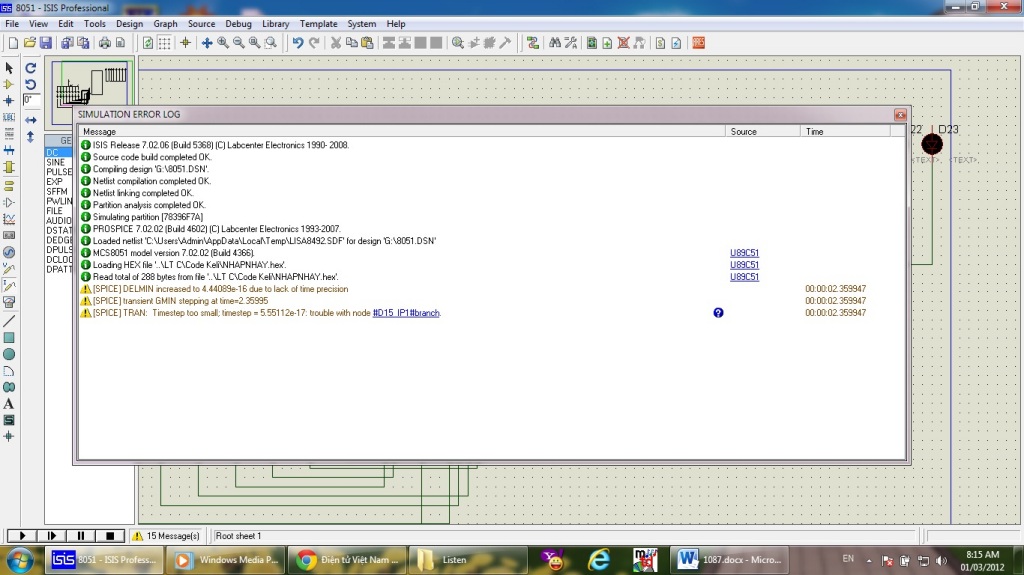Viewport: 1024px width, 575px height.
Task: Save the design with the floppy icon
Action: point(46,43)
